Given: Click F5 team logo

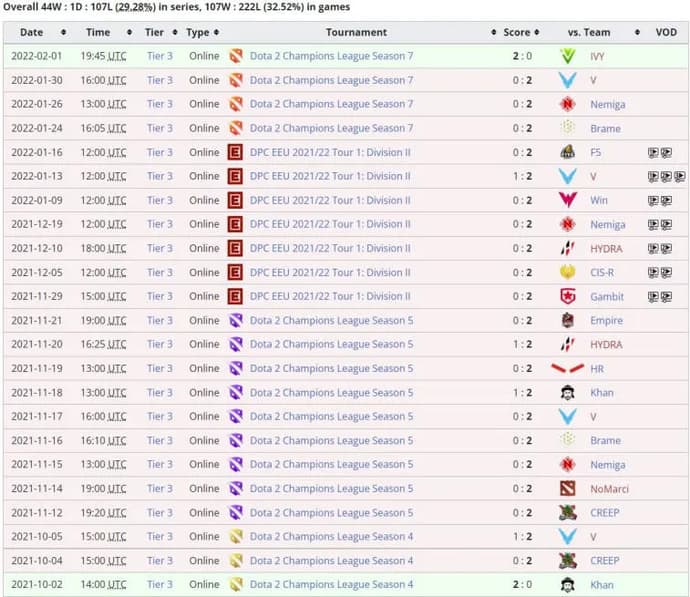Looking at the screenshot, I should pyautogui.click(x=568, y=152).
